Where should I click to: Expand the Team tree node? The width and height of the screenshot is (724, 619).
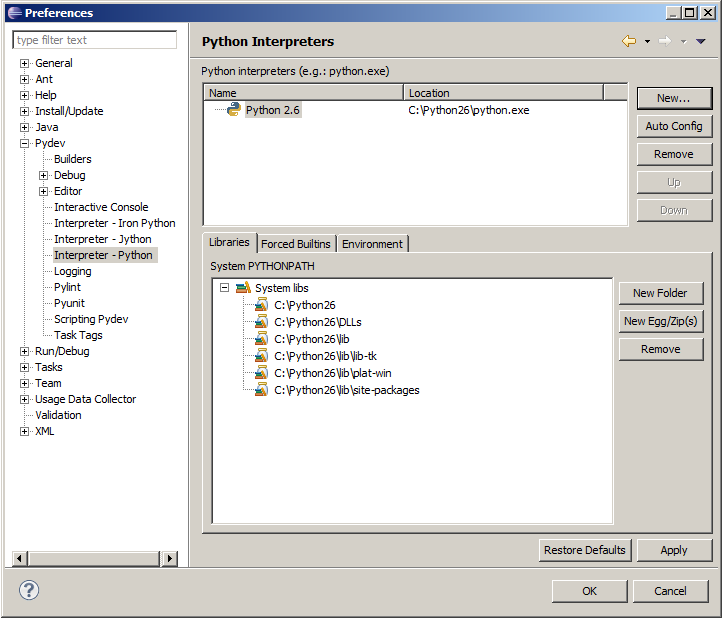tap(24, 384)
